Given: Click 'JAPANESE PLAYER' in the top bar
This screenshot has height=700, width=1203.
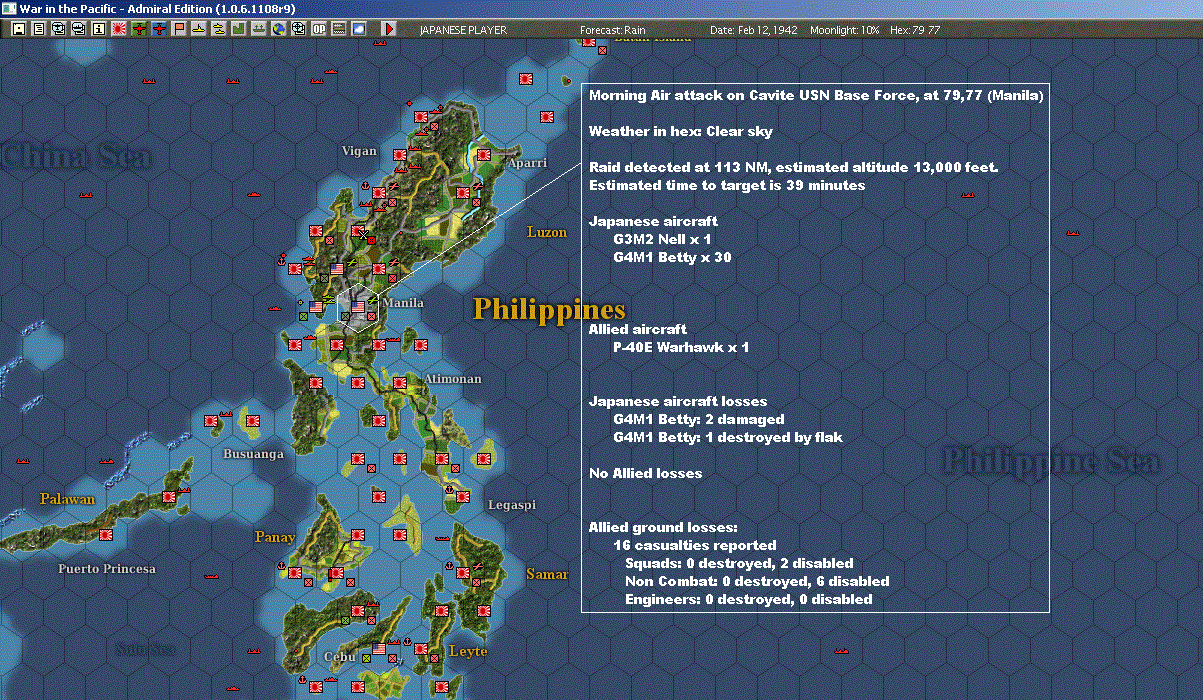Looking at the screenshot, I should [463, 30].
